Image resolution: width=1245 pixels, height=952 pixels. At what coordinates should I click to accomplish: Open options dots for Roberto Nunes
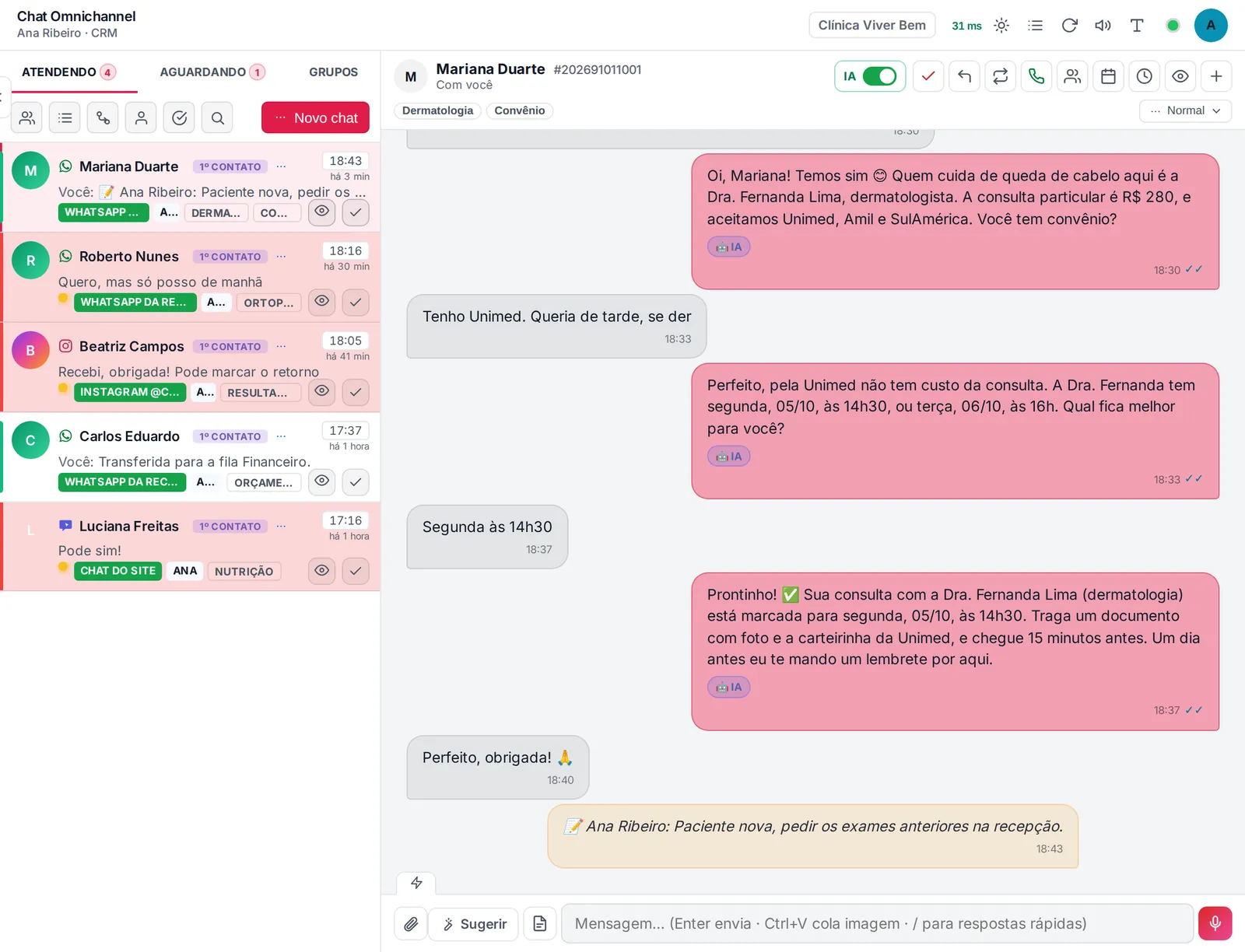coord(281,257)
